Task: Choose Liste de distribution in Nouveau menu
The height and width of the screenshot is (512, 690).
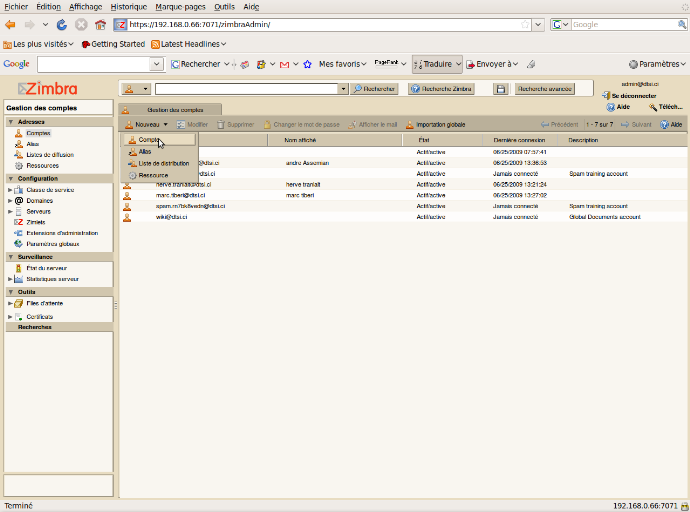Action: 163,163
